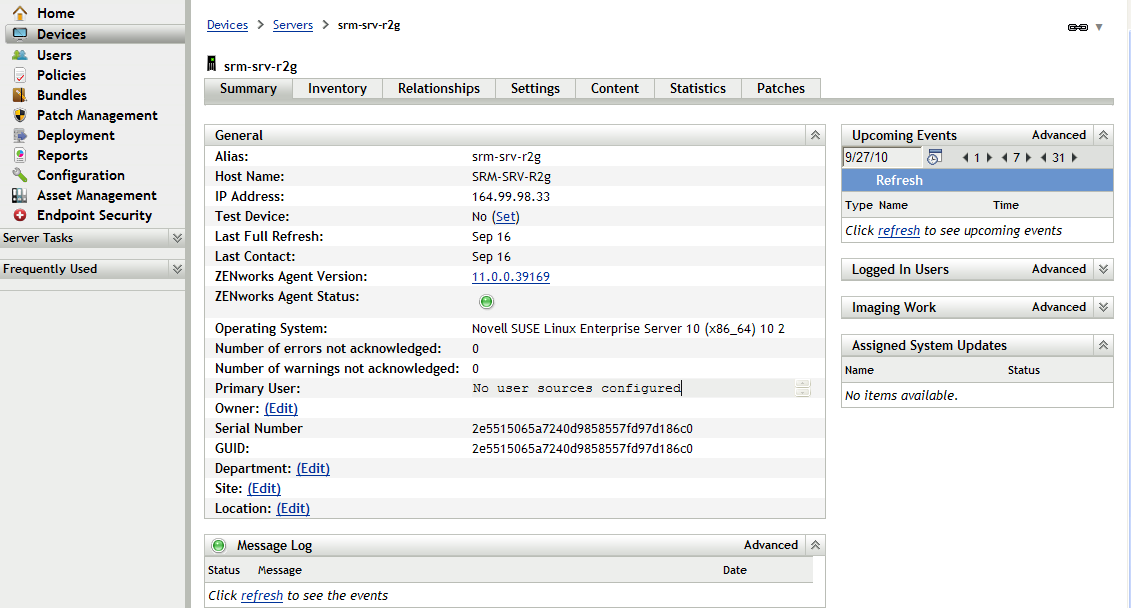The width and height of the screenshot is (1131, 608).
Task: Click the green ZENworks Agent Status indicator
Action: (486, 301)
